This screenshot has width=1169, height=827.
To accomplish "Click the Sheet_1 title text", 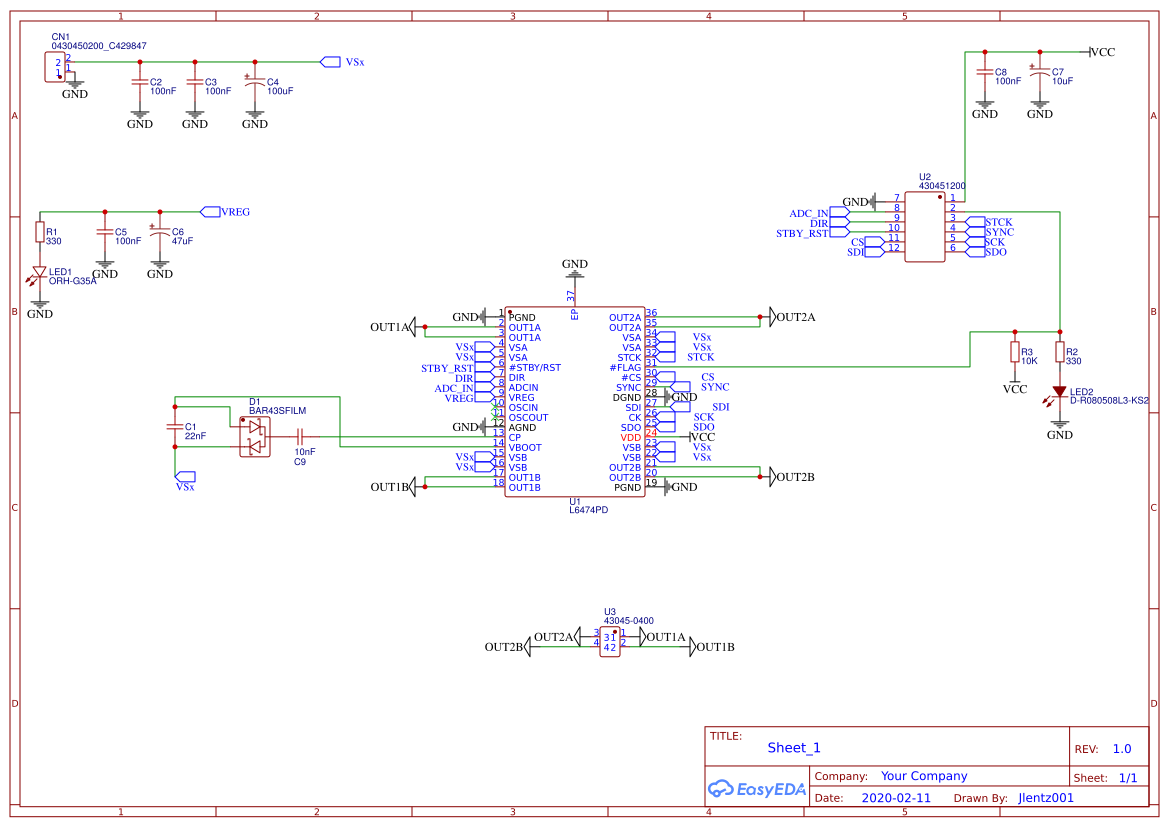I will pos(793,748).
